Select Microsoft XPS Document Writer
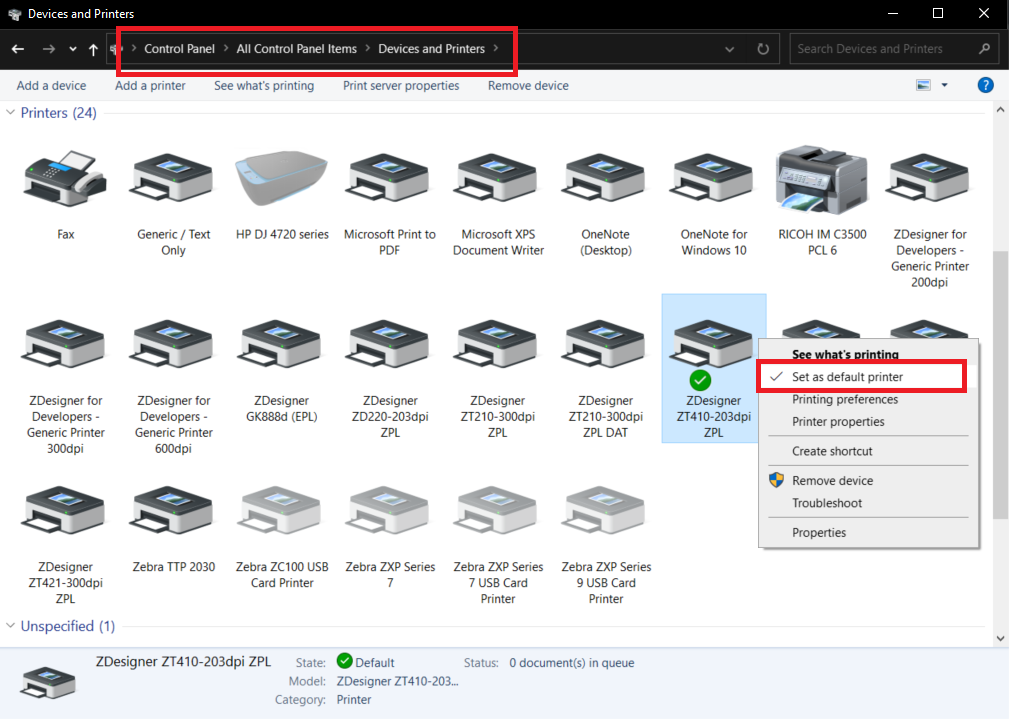This screenshot has width=1009, height=719. click(497, 180)
